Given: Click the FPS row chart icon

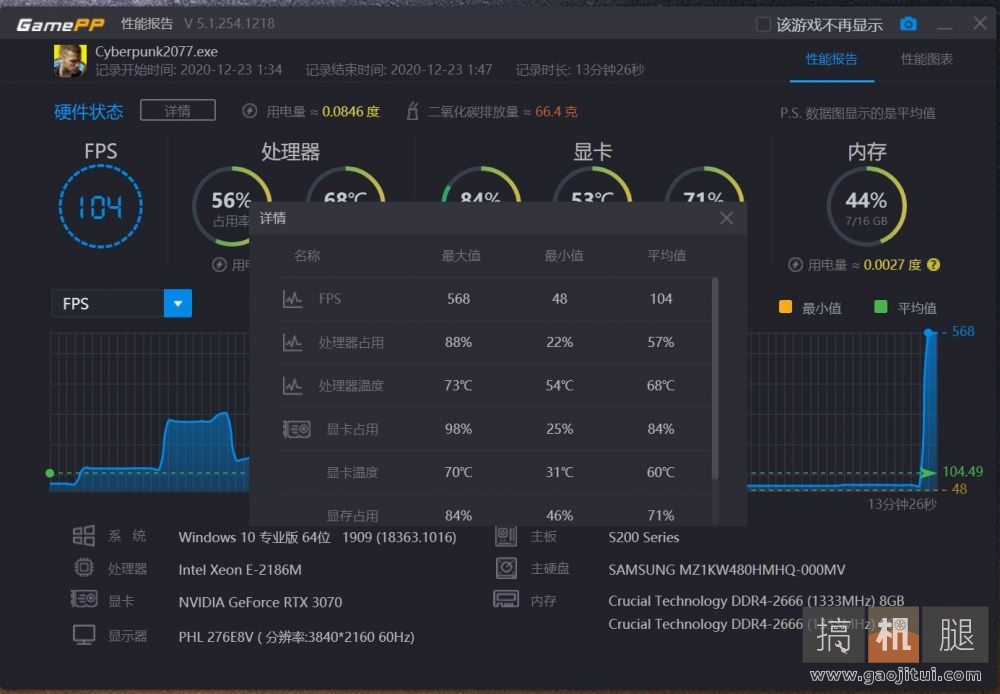Looking at the screenshot, I should [293, 299].
